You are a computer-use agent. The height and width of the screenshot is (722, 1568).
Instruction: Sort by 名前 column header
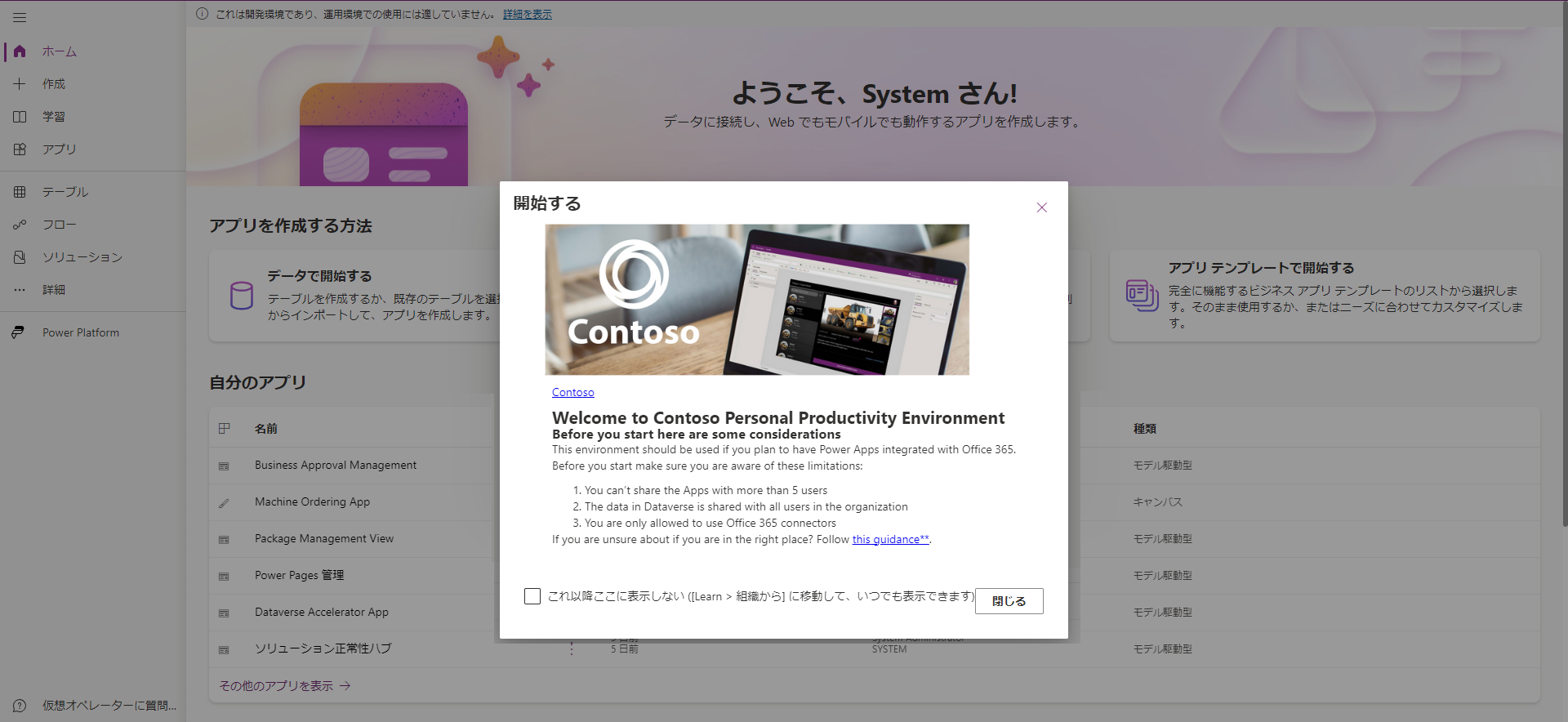coord(266,429)
